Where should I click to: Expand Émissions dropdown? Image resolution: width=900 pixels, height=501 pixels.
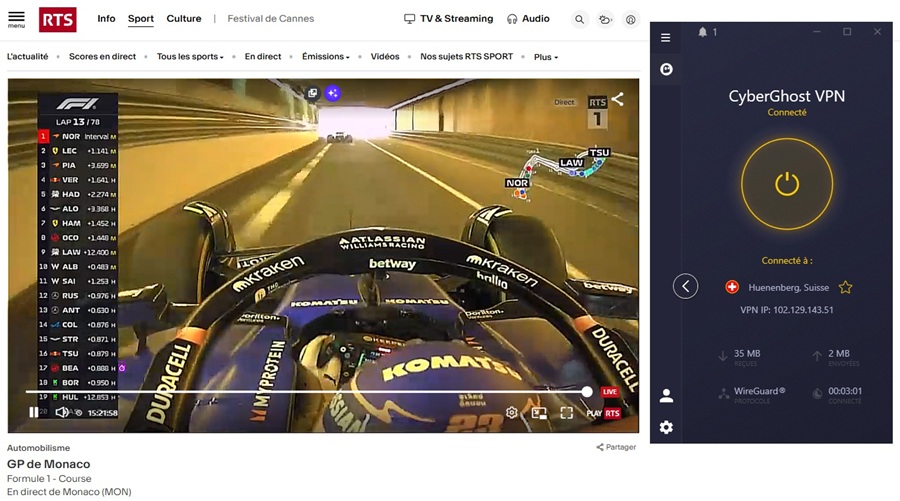point(325,56)
